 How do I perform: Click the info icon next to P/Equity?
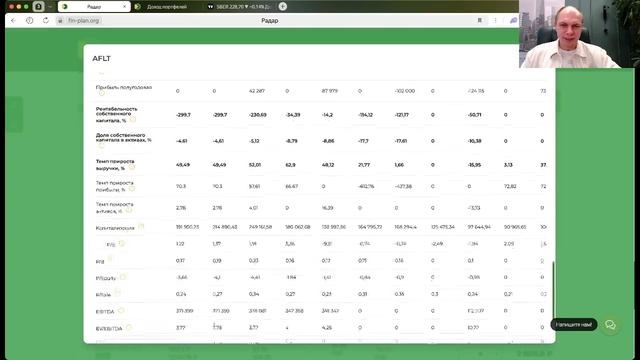(123, 277)
